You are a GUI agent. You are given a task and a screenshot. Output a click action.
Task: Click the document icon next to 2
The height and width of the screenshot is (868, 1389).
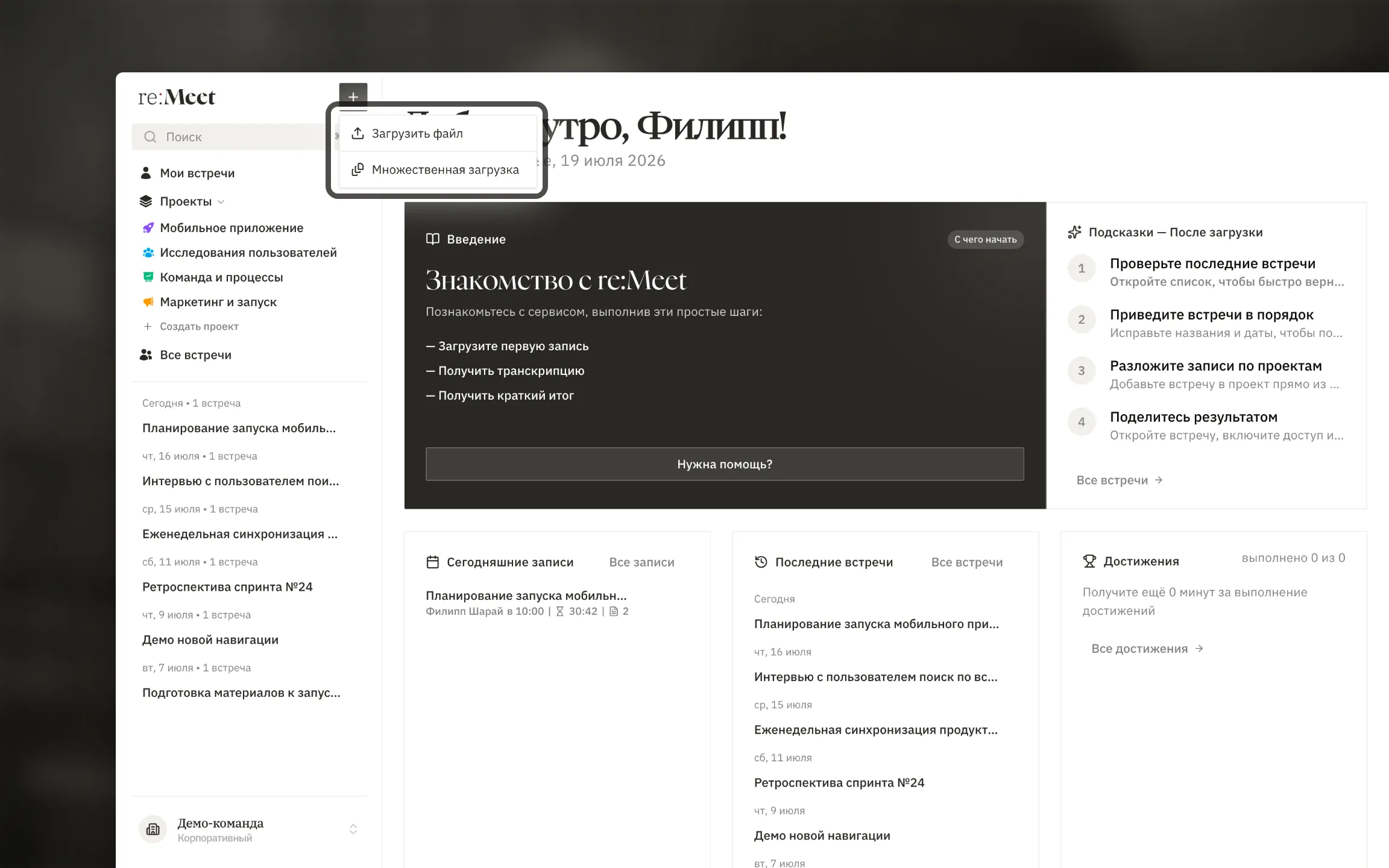click(x=614, y=611)
